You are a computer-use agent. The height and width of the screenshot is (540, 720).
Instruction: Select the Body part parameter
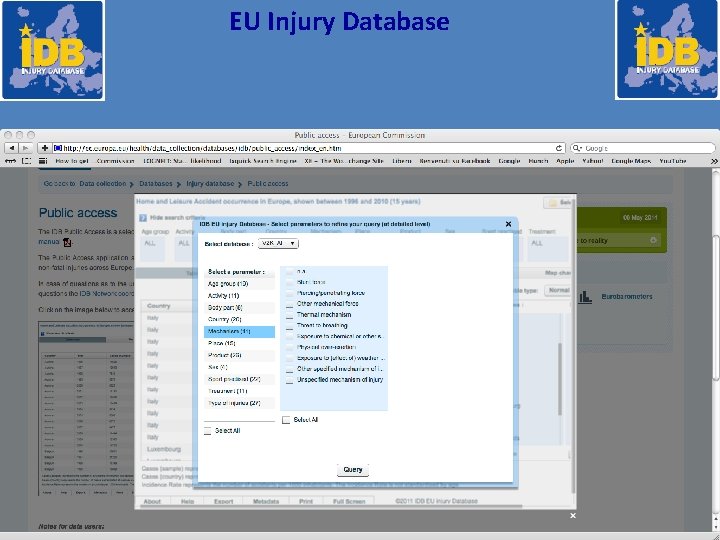[239, 308]
